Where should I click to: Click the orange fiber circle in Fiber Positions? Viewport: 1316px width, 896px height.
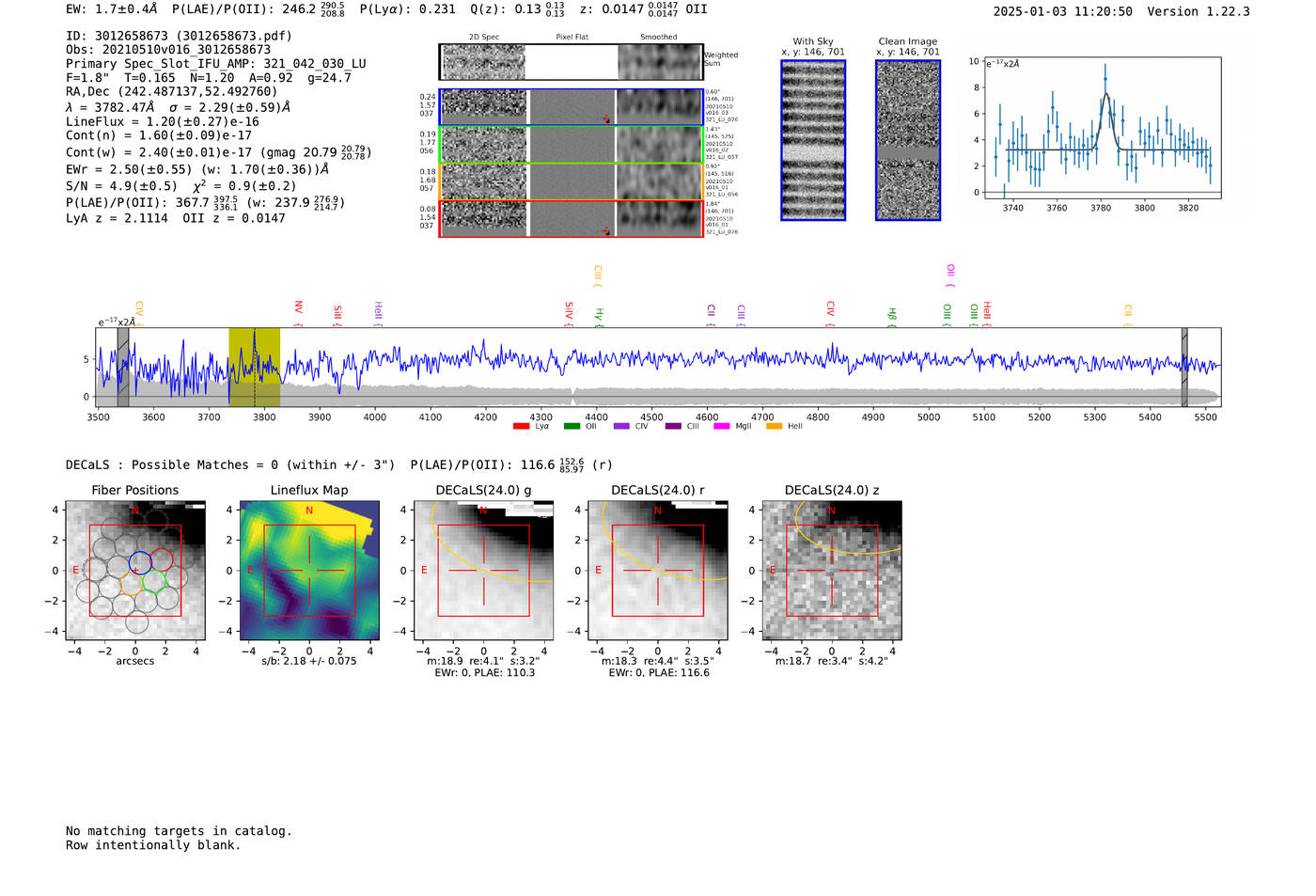coord(133,584)
